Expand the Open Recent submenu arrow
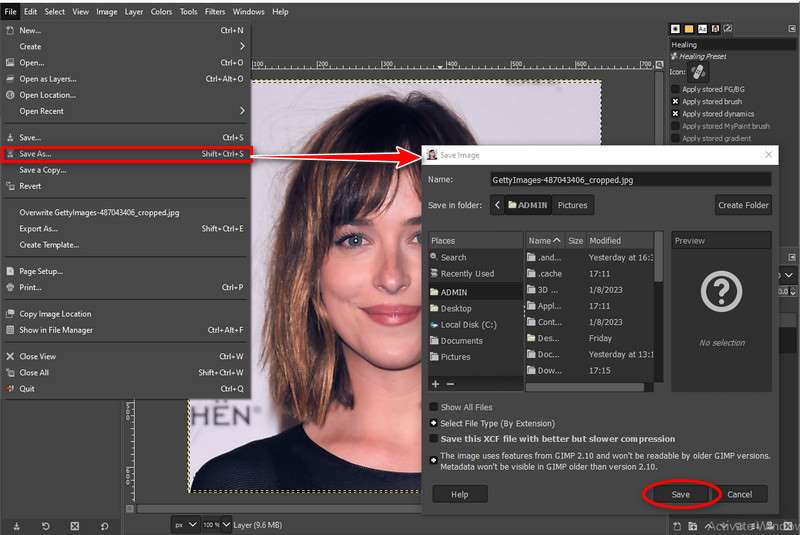The image size is (800, 535). coord(242,111)
